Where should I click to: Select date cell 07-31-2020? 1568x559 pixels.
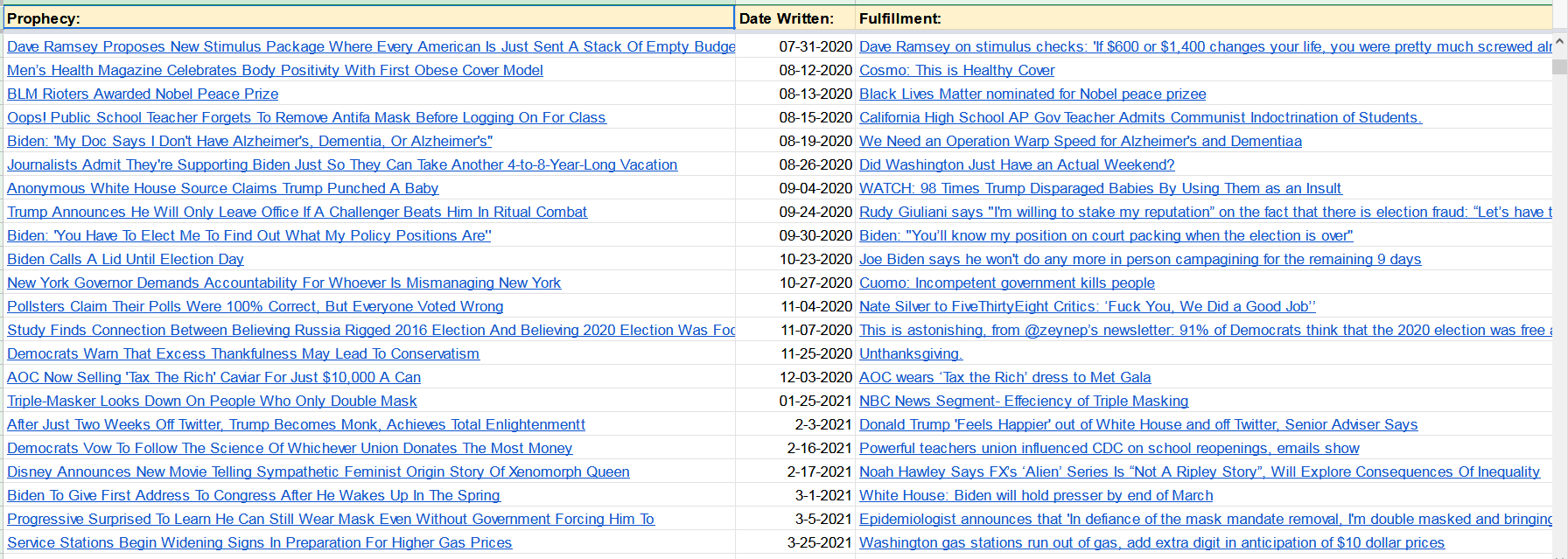coord(794,47)
